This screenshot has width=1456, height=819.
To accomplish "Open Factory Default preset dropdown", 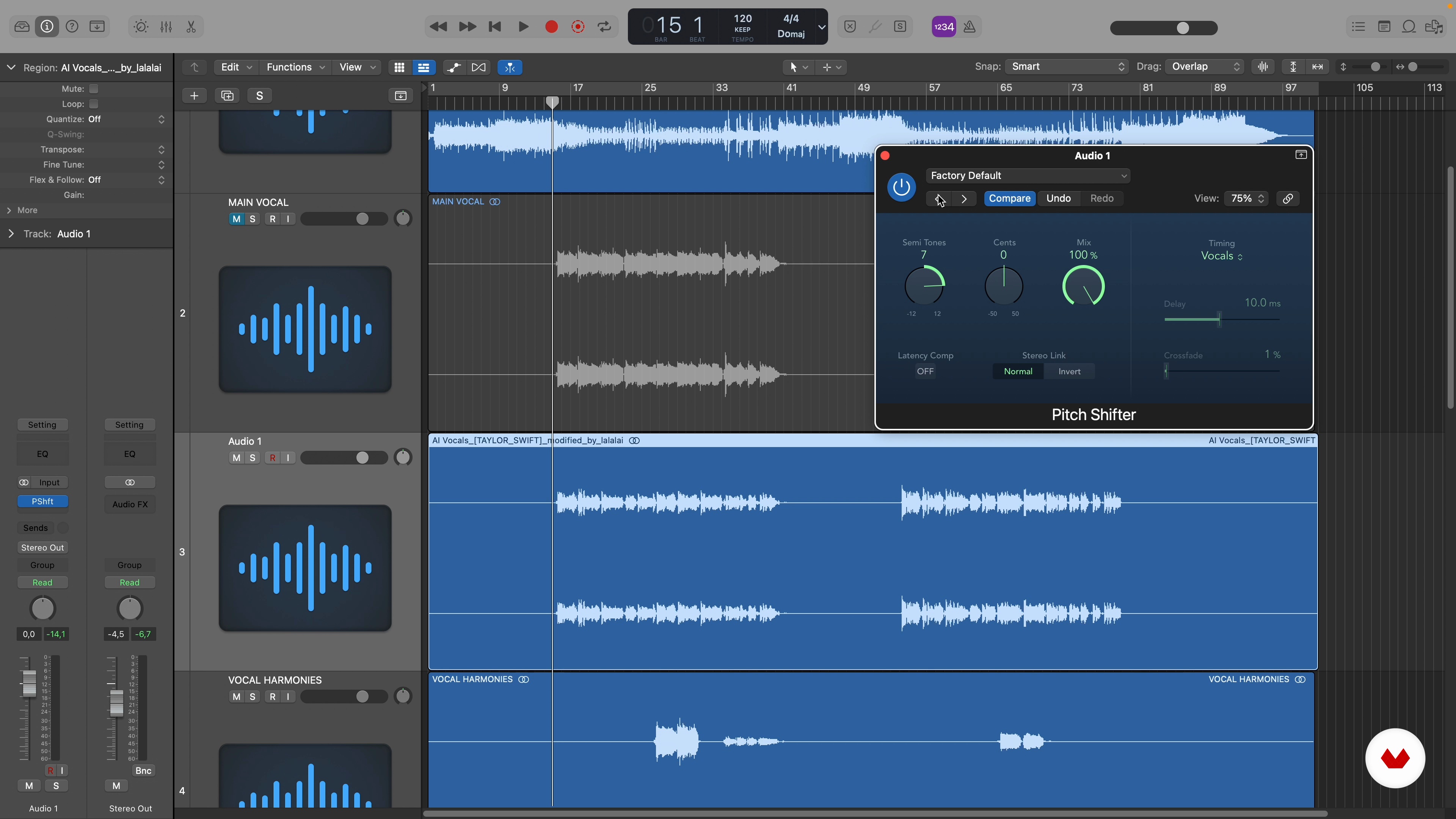I will point(1028,176).
